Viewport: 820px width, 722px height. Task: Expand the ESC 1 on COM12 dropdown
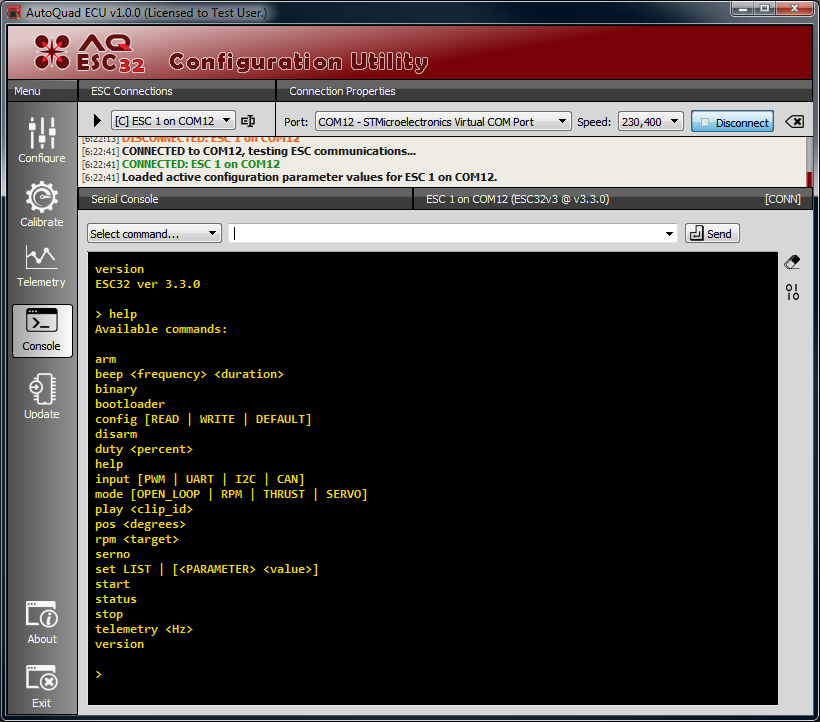pyautogui.click(x=173, y=121)
